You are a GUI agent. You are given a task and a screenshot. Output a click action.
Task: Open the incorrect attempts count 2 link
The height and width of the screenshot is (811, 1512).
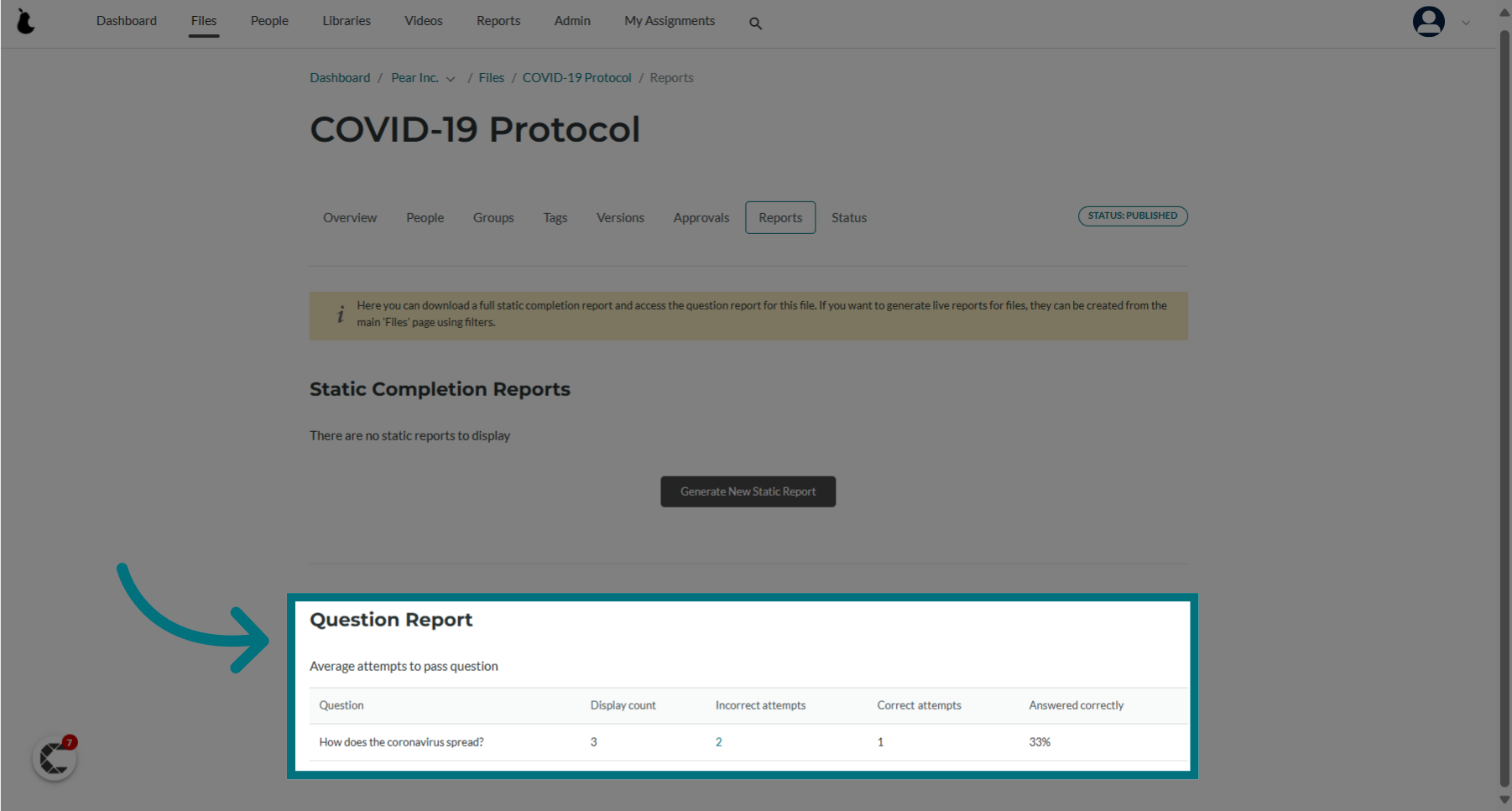(719, 742)
